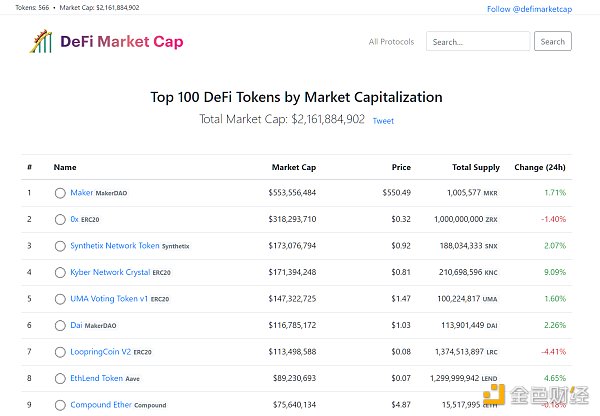Open the Follow @defimarketcap link
600x416 pixels.
point(529,8)
